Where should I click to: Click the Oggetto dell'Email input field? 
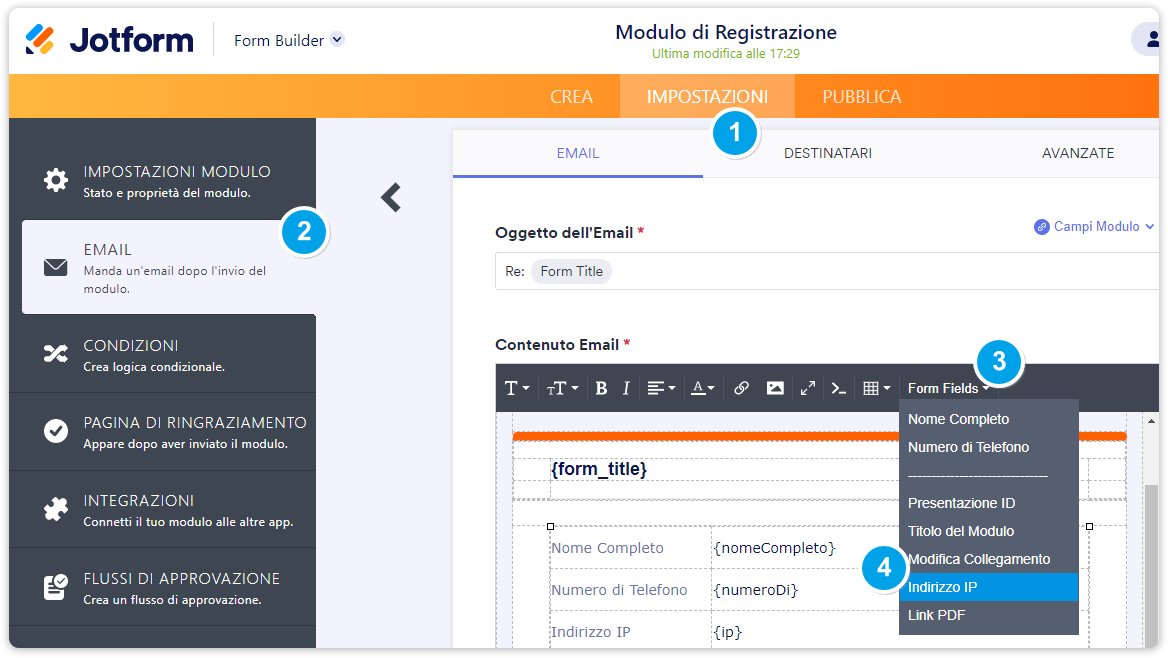[x=827, y=271]
